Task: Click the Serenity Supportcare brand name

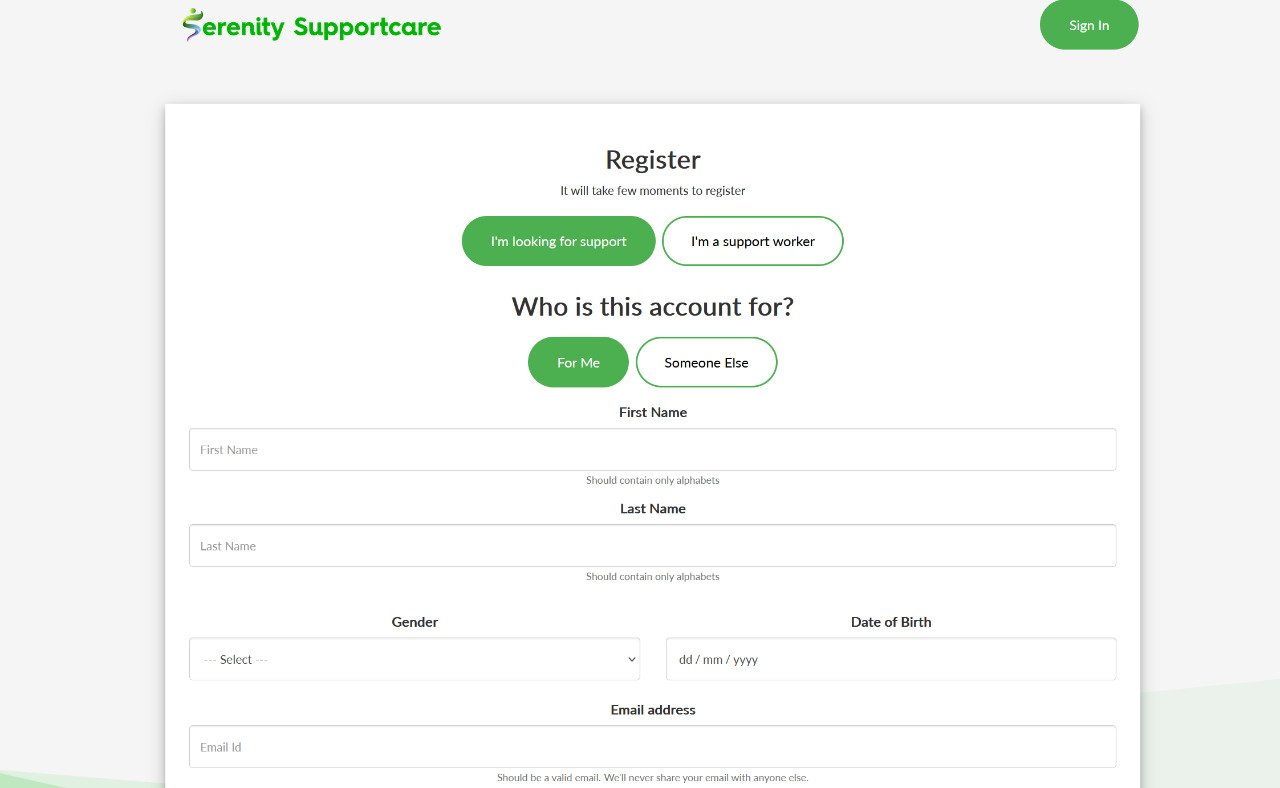Action: coord(320,26)
